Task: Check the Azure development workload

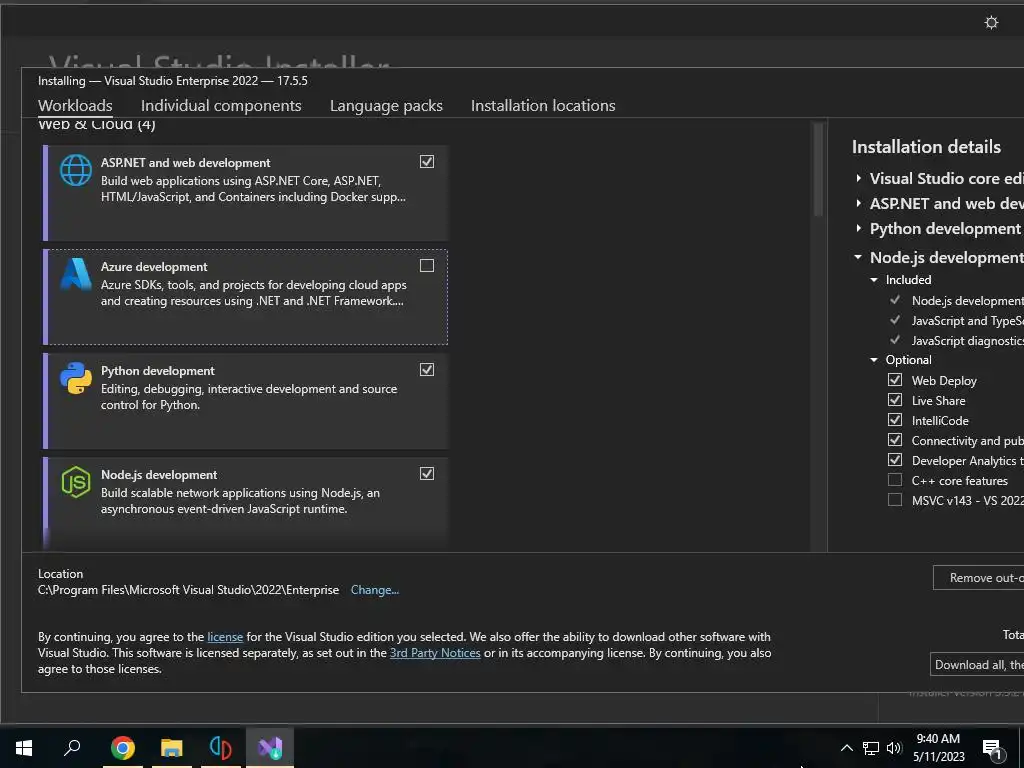Action: tap(426, 265)
